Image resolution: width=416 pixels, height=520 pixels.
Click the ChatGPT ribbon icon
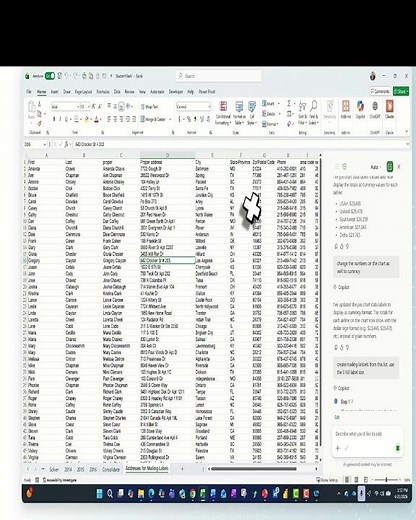[x=375, y=107]
